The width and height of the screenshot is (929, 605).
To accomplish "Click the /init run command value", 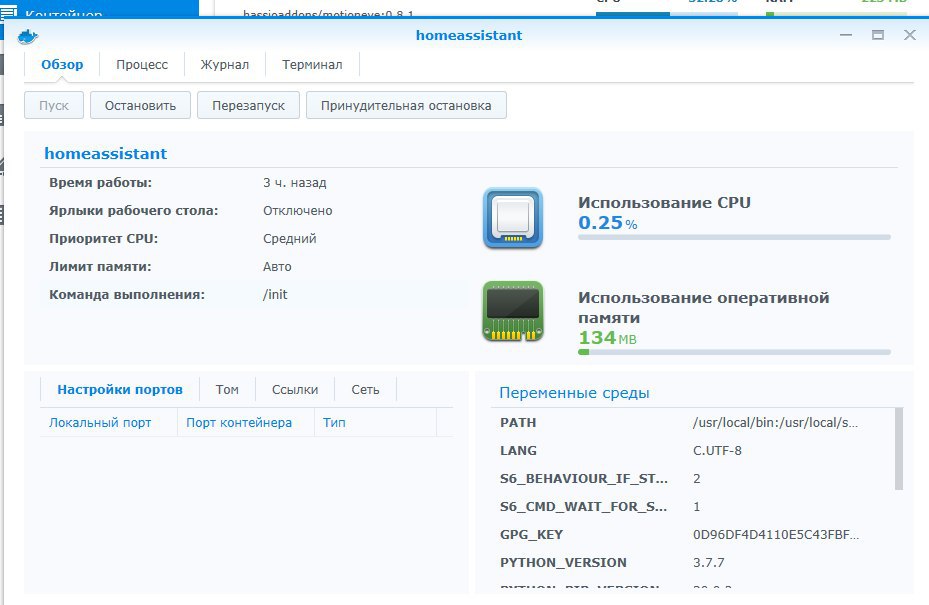I will pyautogui.click(x=276, y=295).
